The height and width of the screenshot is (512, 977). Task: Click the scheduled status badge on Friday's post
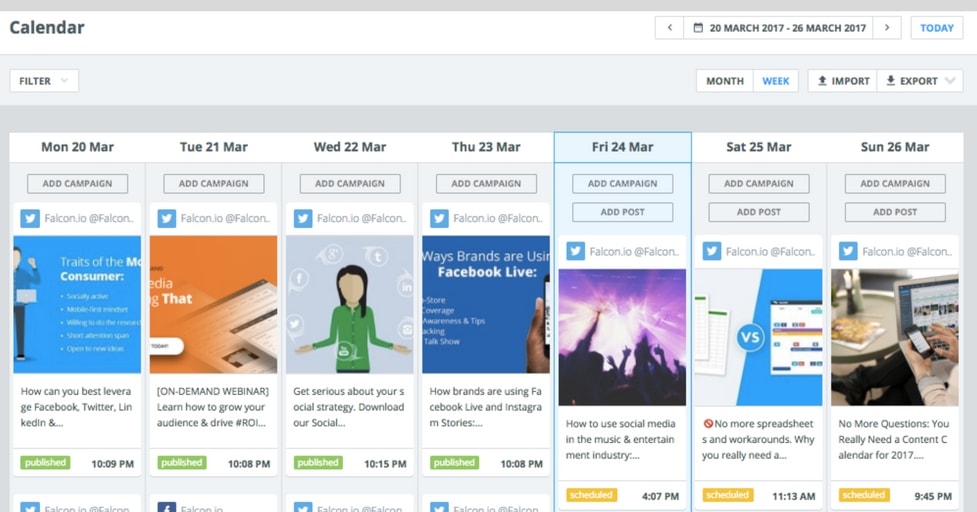click(x=591, y=495)
